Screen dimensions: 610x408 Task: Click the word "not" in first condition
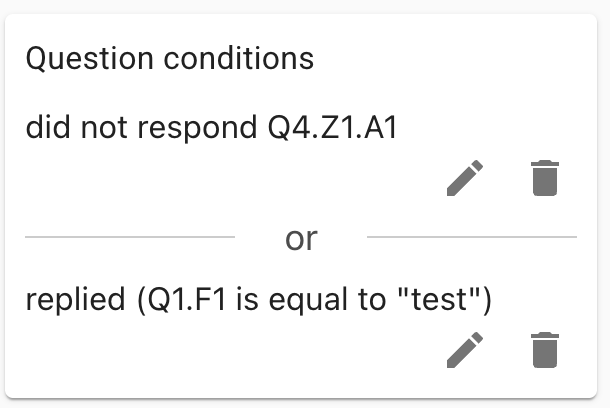tap(98, 128)
